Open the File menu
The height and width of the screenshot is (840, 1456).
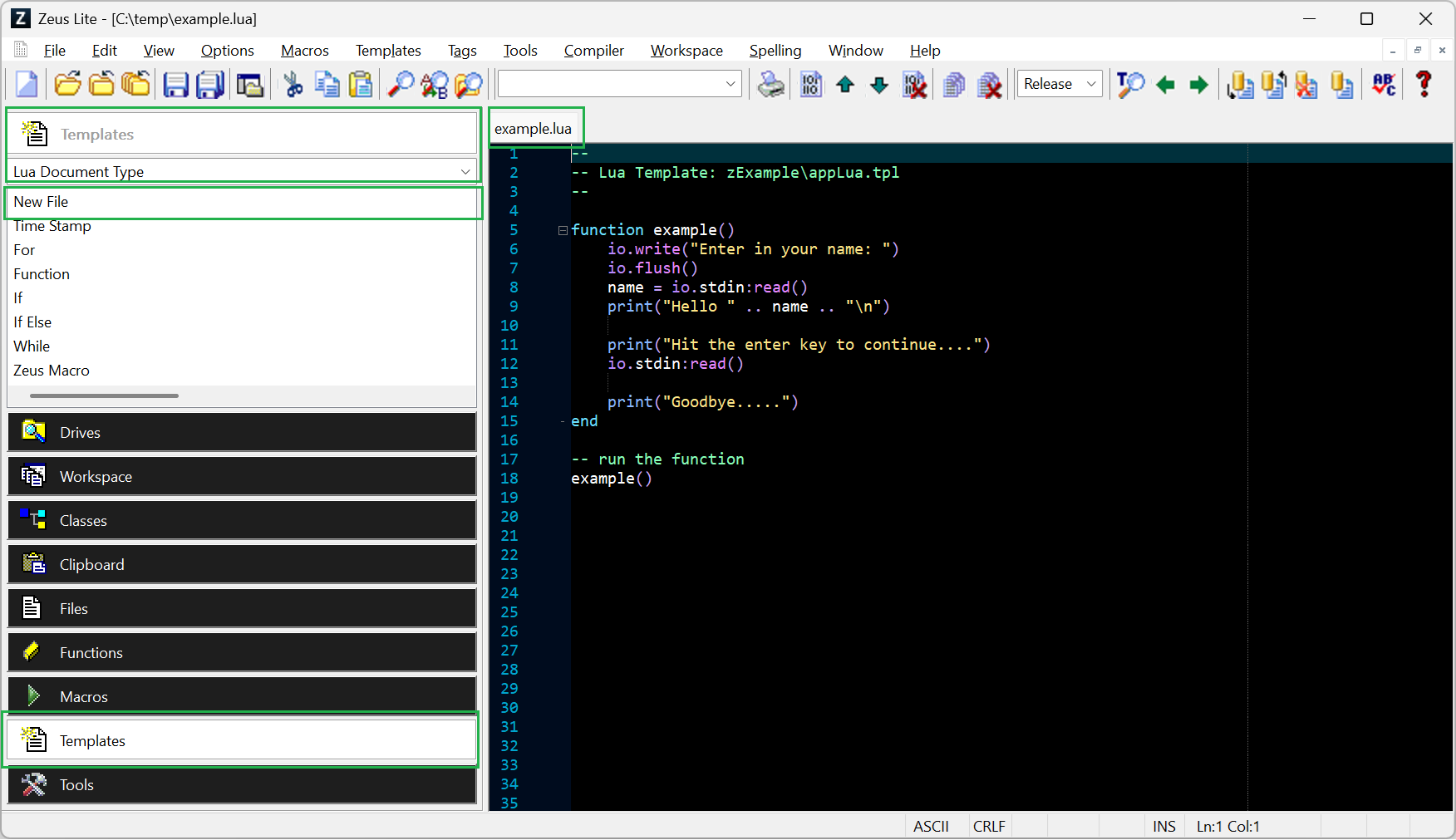coord(55,51)
